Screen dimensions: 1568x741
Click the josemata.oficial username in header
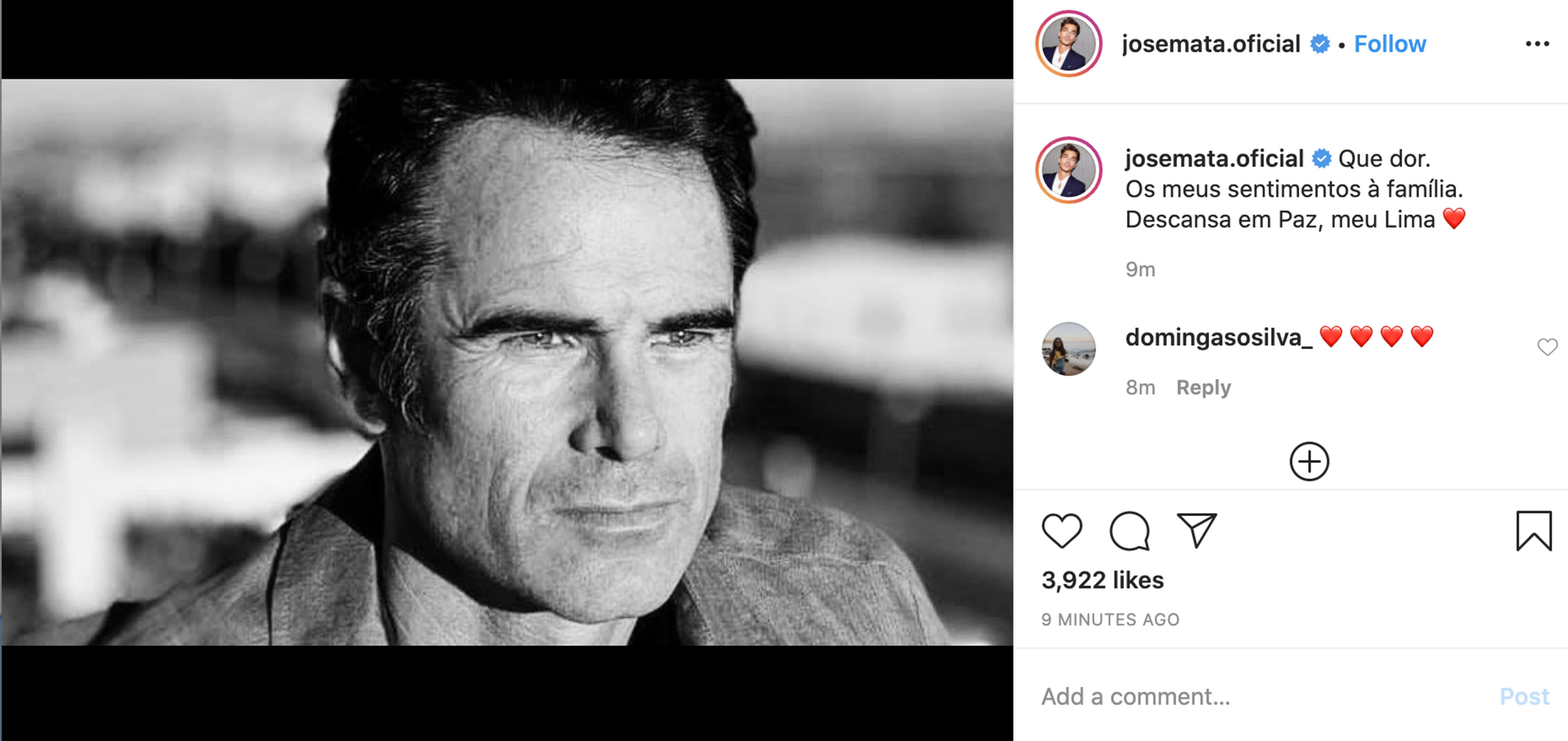[1211, 44]
